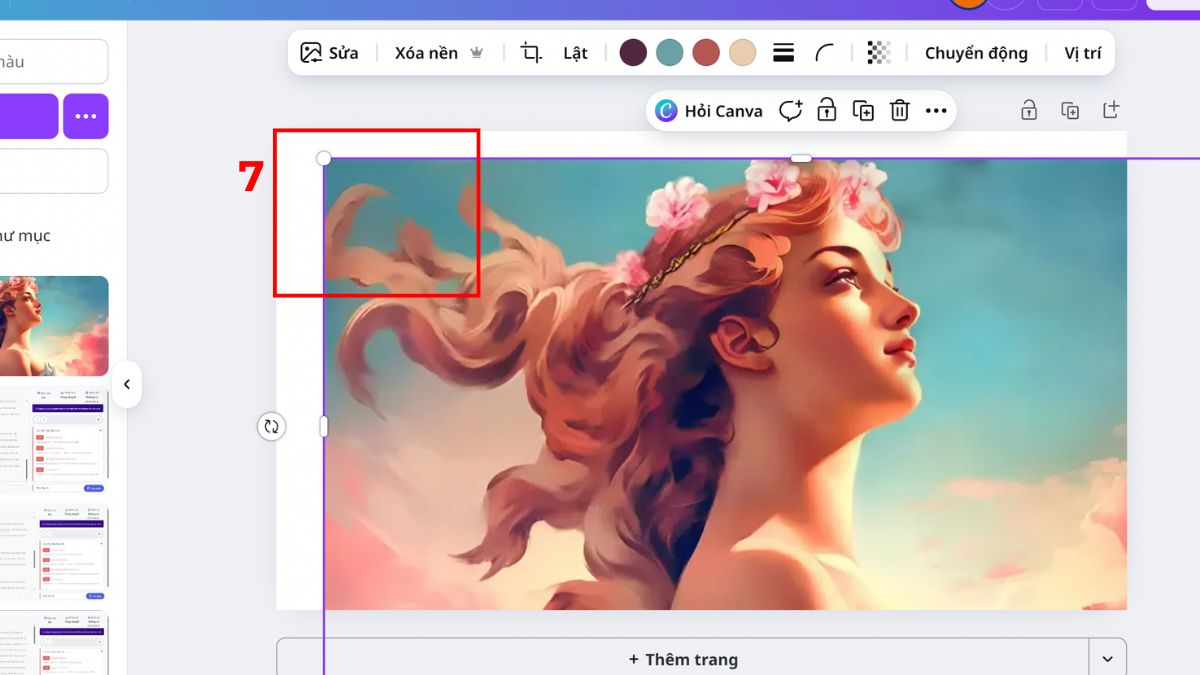Open the Sửa image editing options
The height and width of the screenshot is (675, 1200).
pyautogui.click(x=329, y=52)
